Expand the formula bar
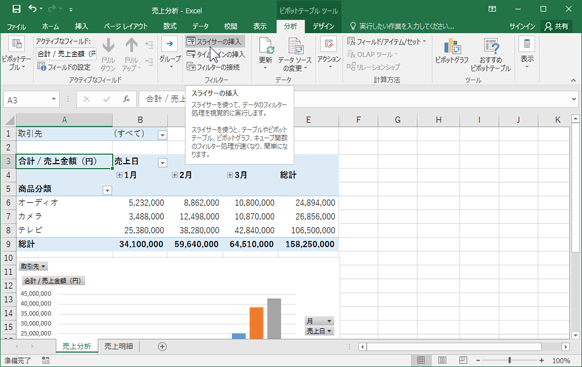582x367 pixels. point(574,99)
